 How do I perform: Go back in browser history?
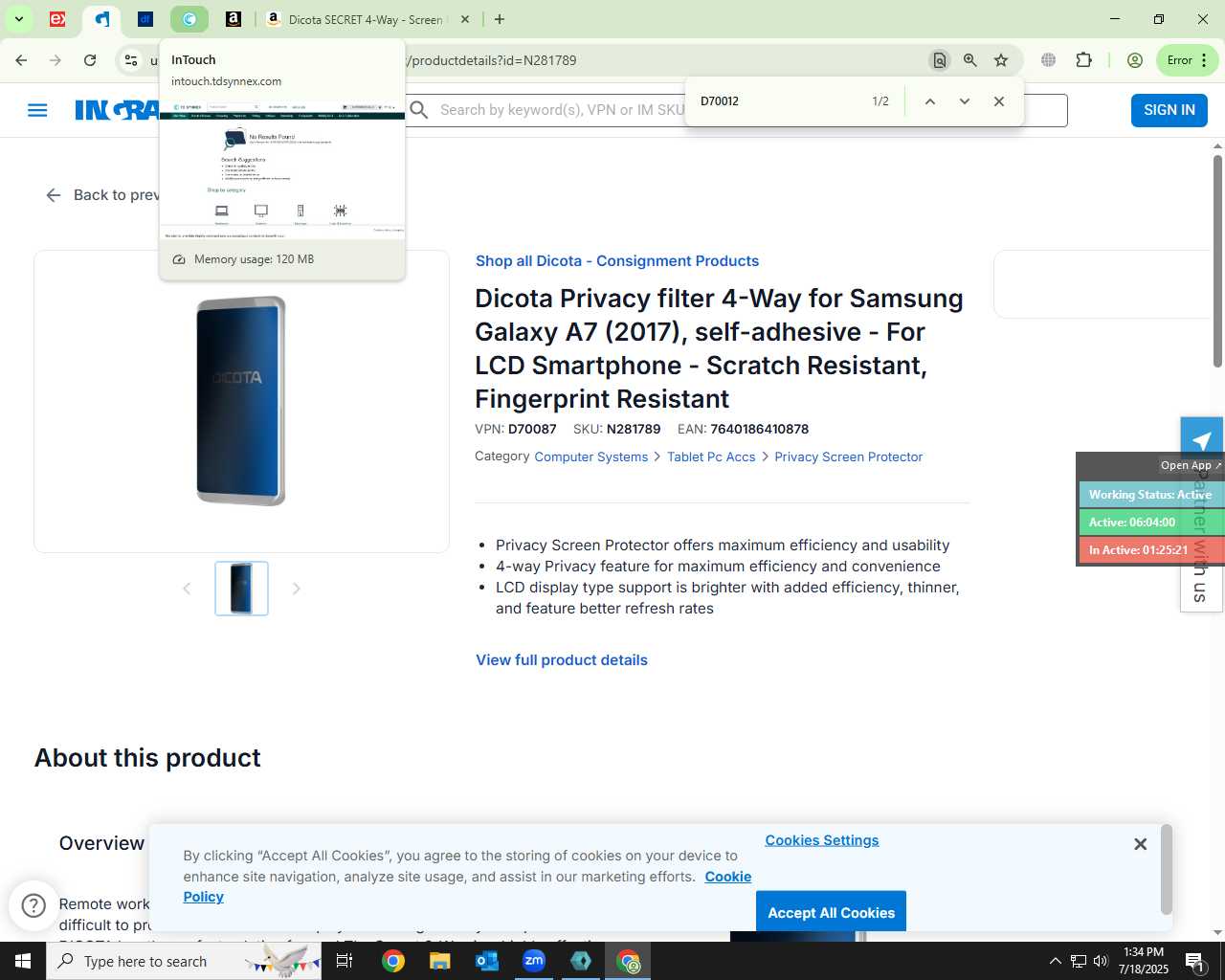[21, 60]
